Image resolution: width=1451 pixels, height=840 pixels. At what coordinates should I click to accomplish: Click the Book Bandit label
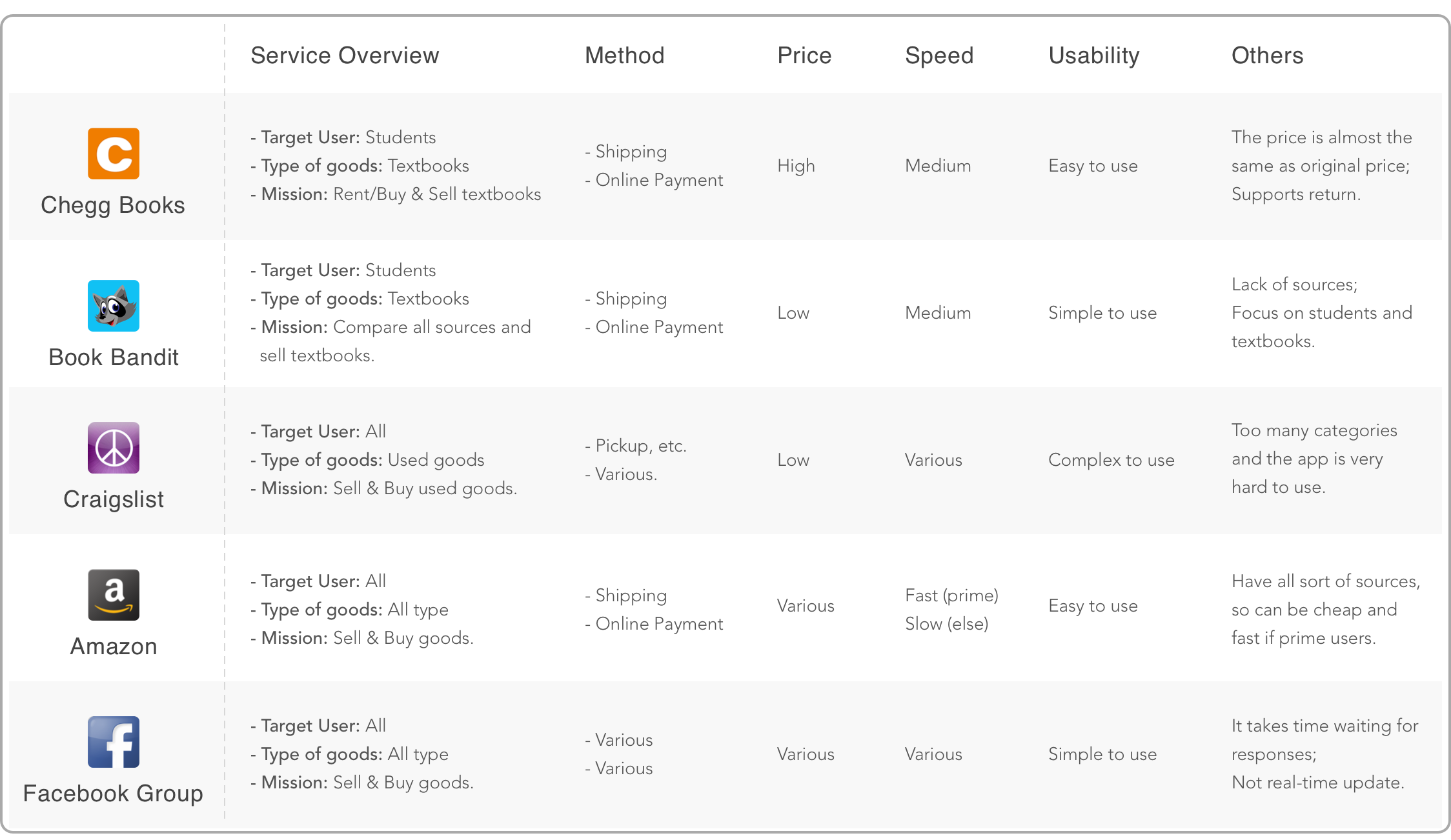[x=114, y=357]
